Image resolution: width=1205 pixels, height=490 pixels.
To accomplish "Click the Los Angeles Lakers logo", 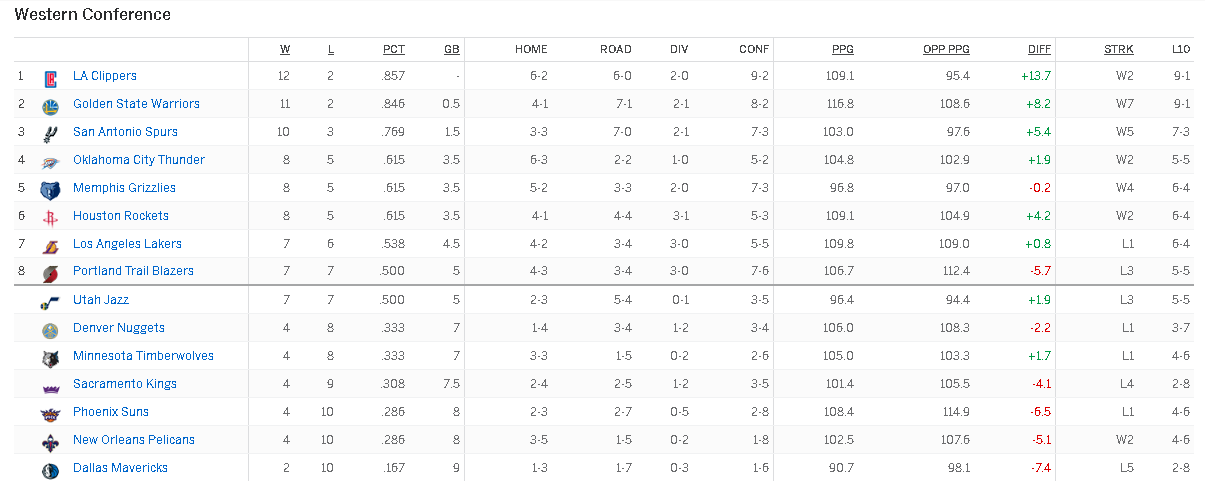I will [51, 245].
